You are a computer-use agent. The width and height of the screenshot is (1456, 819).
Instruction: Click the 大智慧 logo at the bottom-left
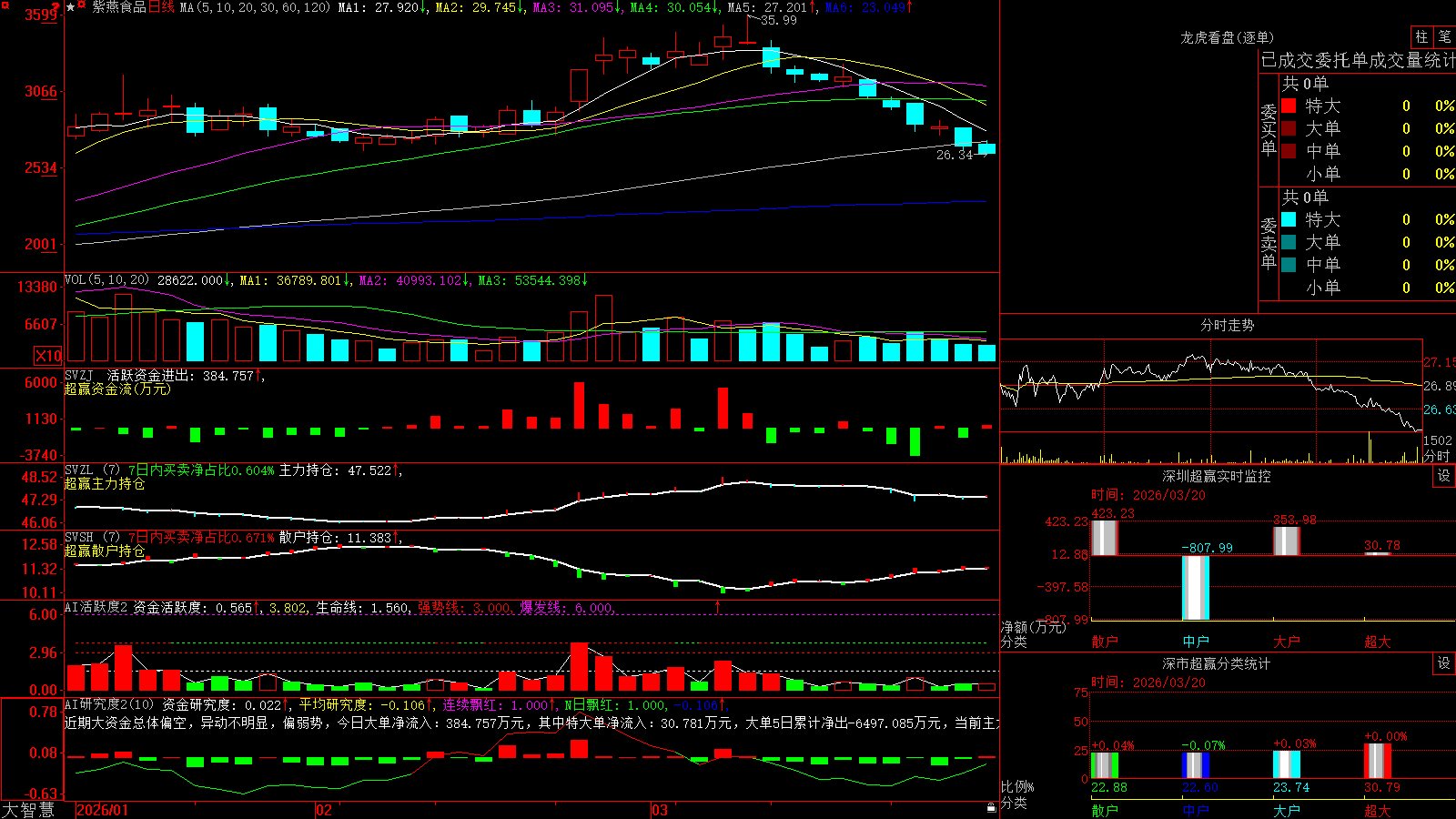(28, 810)
